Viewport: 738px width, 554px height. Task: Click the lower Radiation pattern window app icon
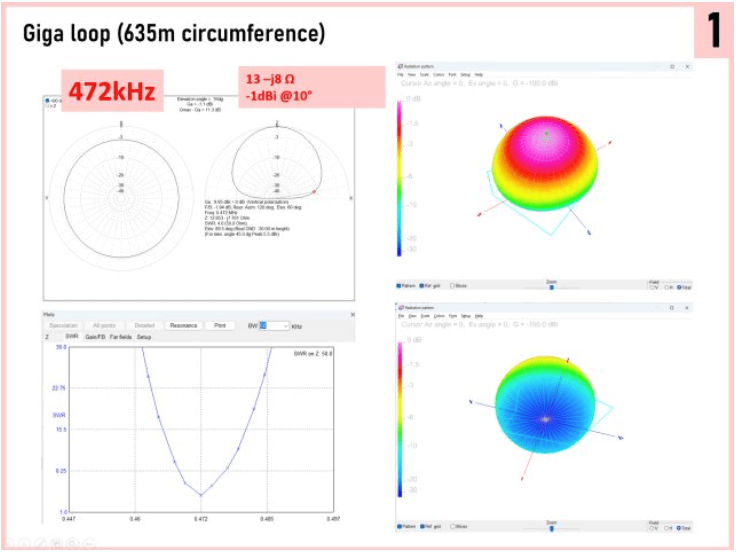pos(400,308)
